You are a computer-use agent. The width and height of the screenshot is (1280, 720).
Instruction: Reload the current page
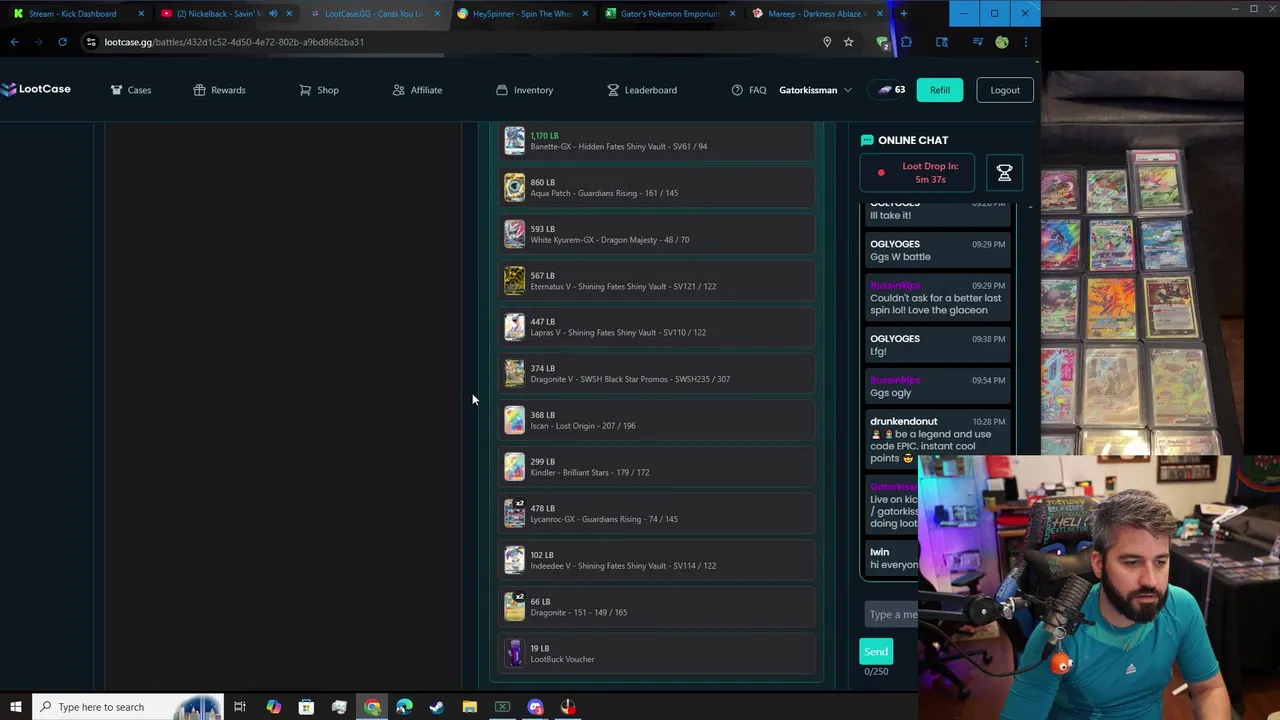62,42
